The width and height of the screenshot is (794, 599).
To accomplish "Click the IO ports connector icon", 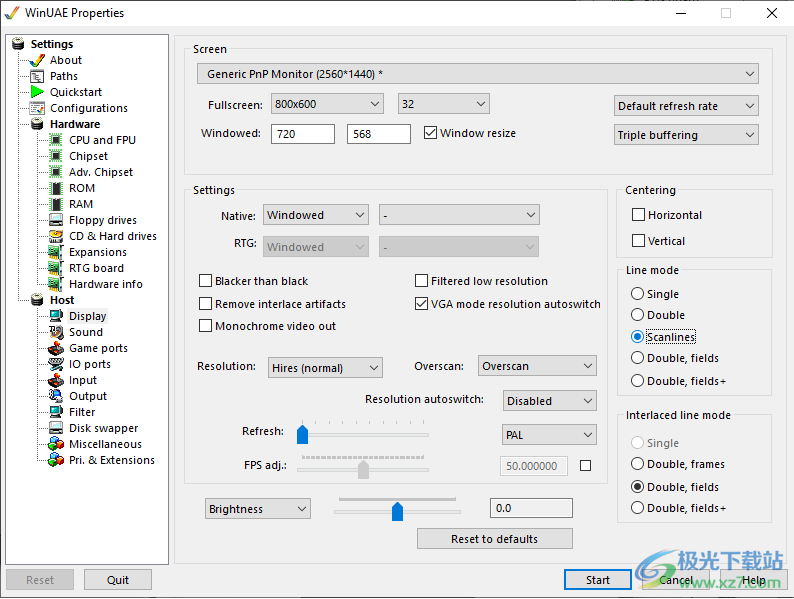I will point(56,364).
